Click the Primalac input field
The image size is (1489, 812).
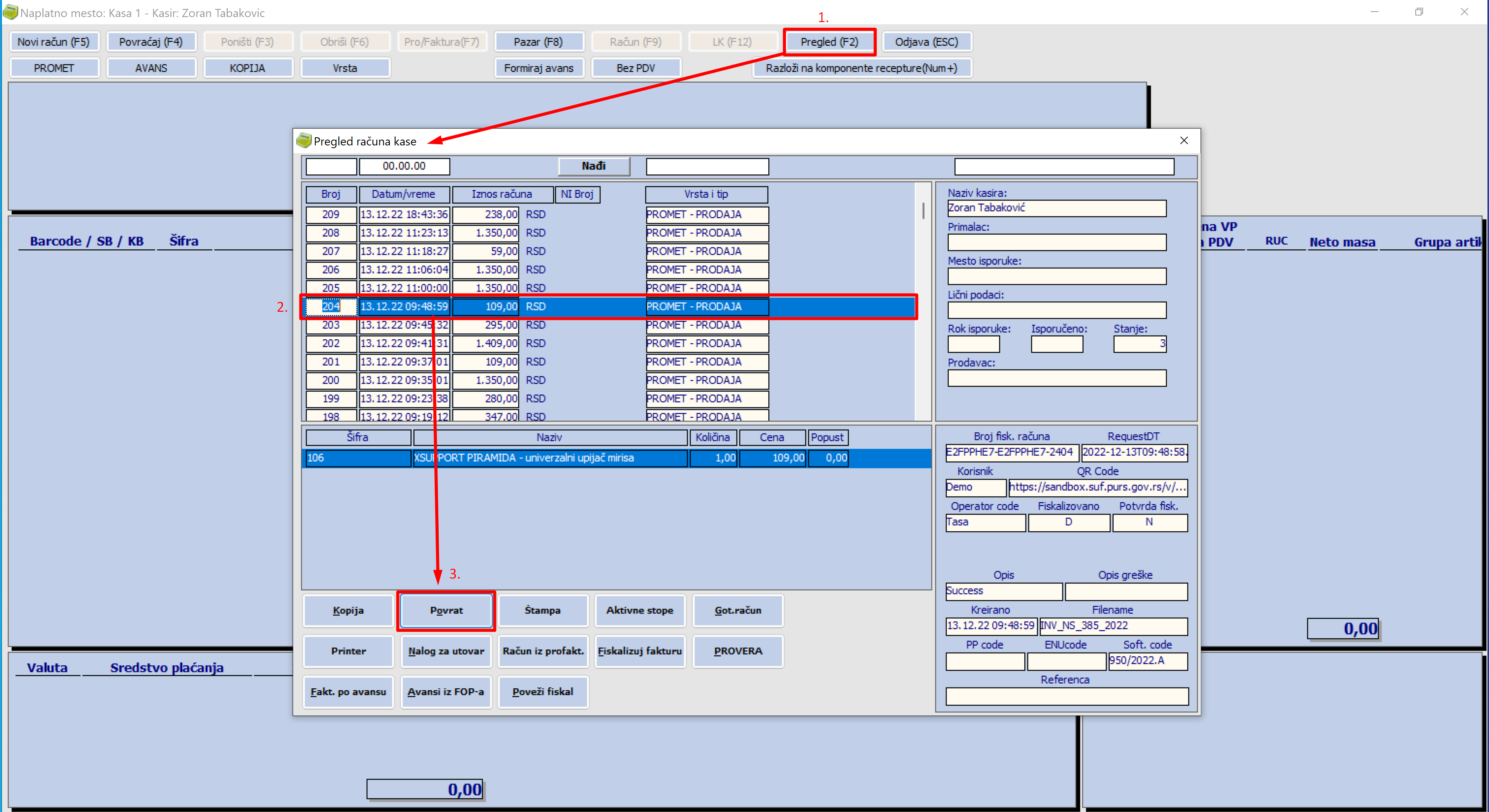(1056, 242)
